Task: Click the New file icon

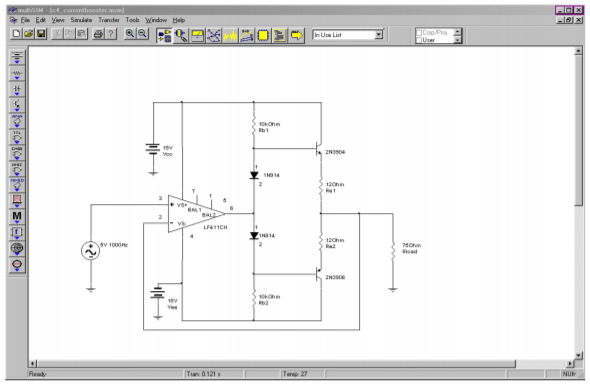Action: coord(16,34)
